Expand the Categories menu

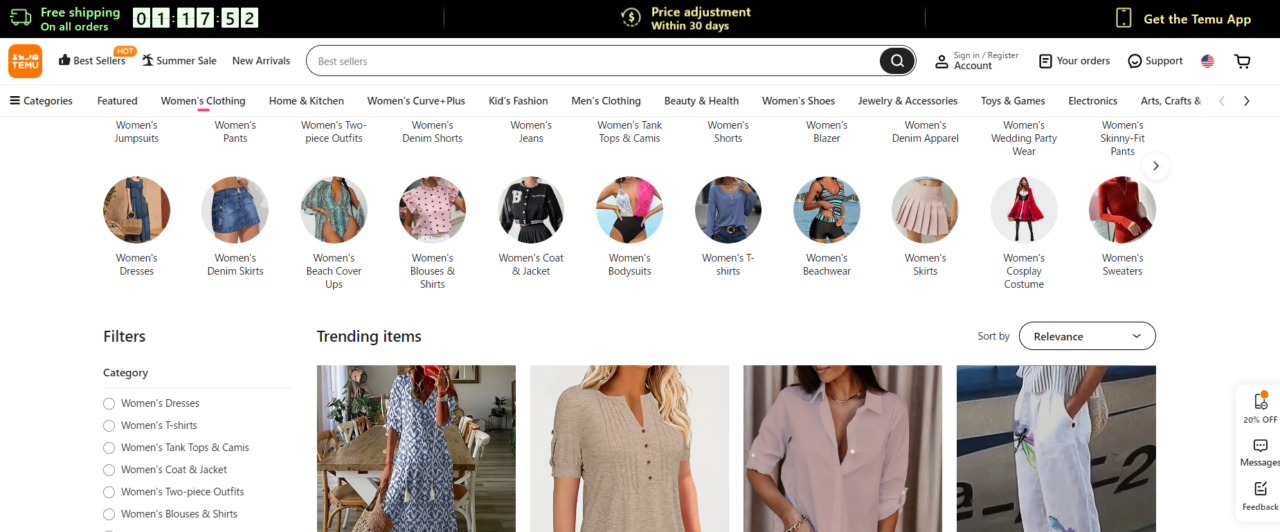(41, 101)
